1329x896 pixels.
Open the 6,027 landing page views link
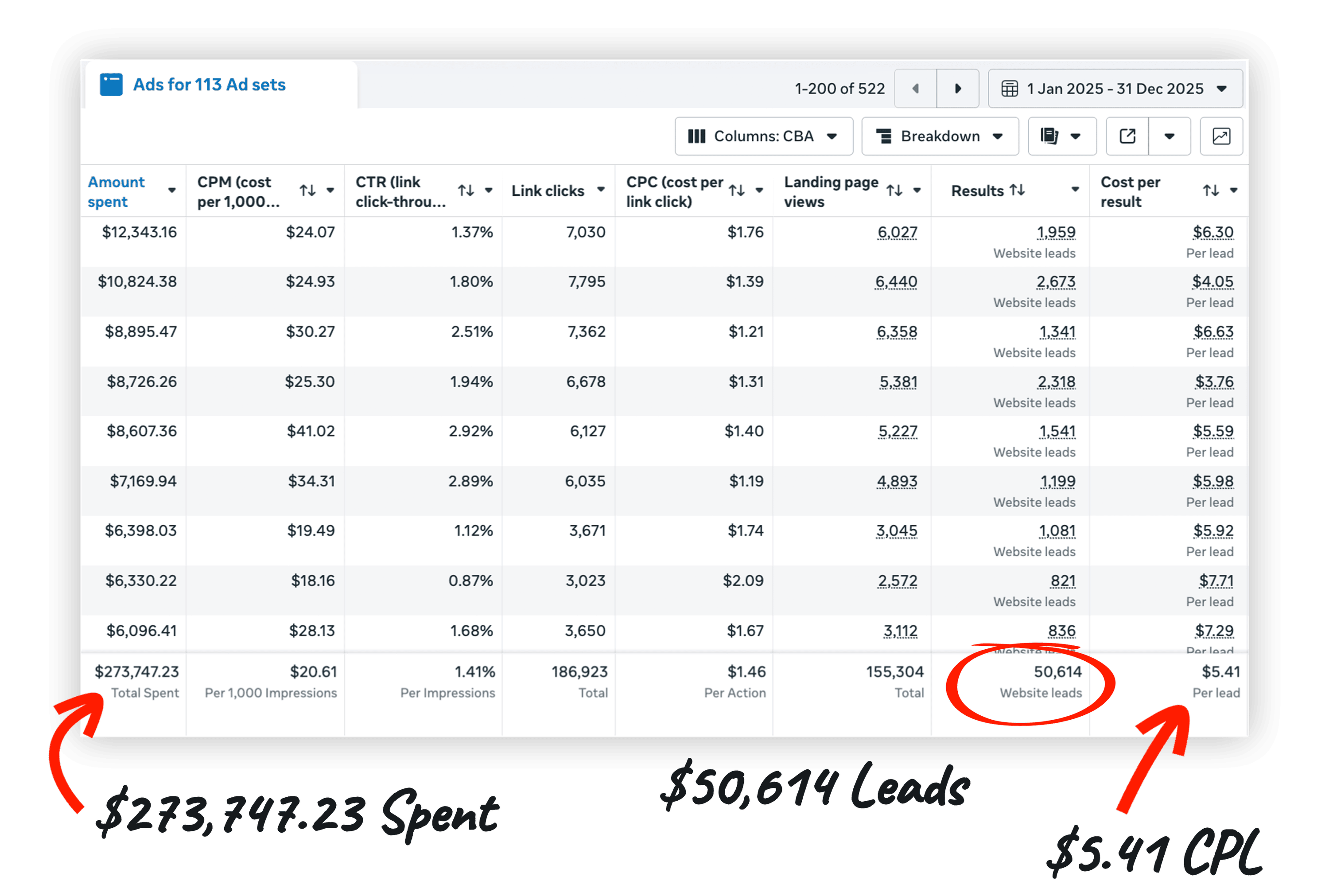coord(897,232)
